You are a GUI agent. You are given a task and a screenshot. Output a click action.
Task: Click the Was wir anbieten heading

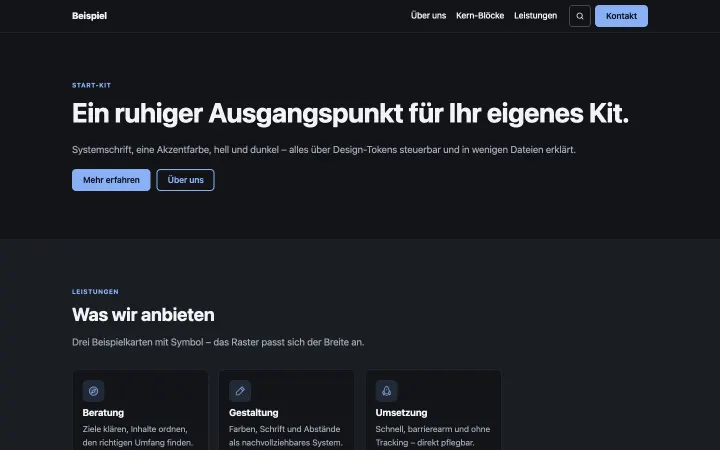click(x=143, y=315)
